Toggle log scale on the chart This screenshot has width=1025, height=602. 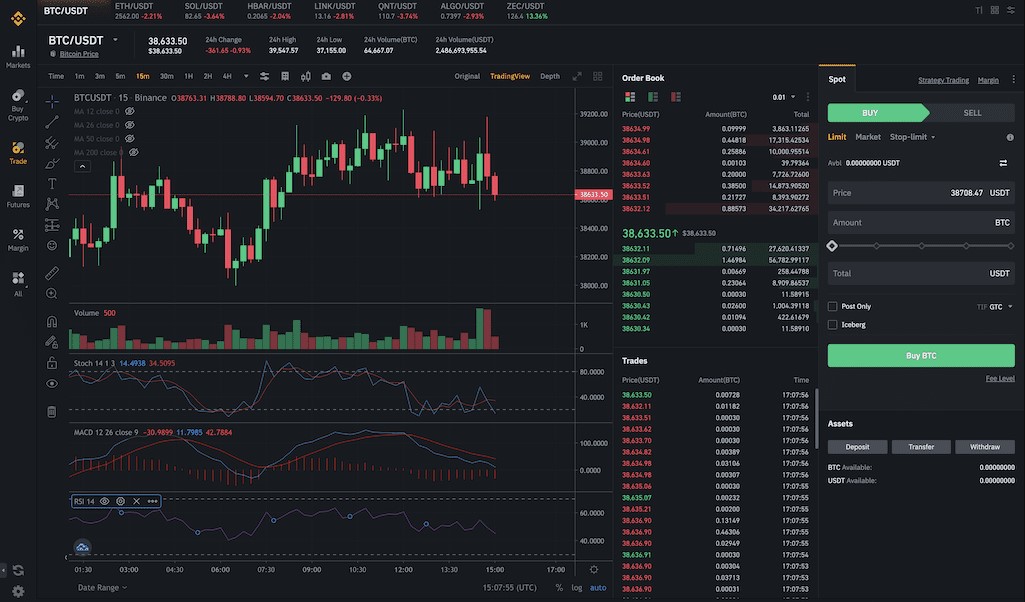pos(577,588)
